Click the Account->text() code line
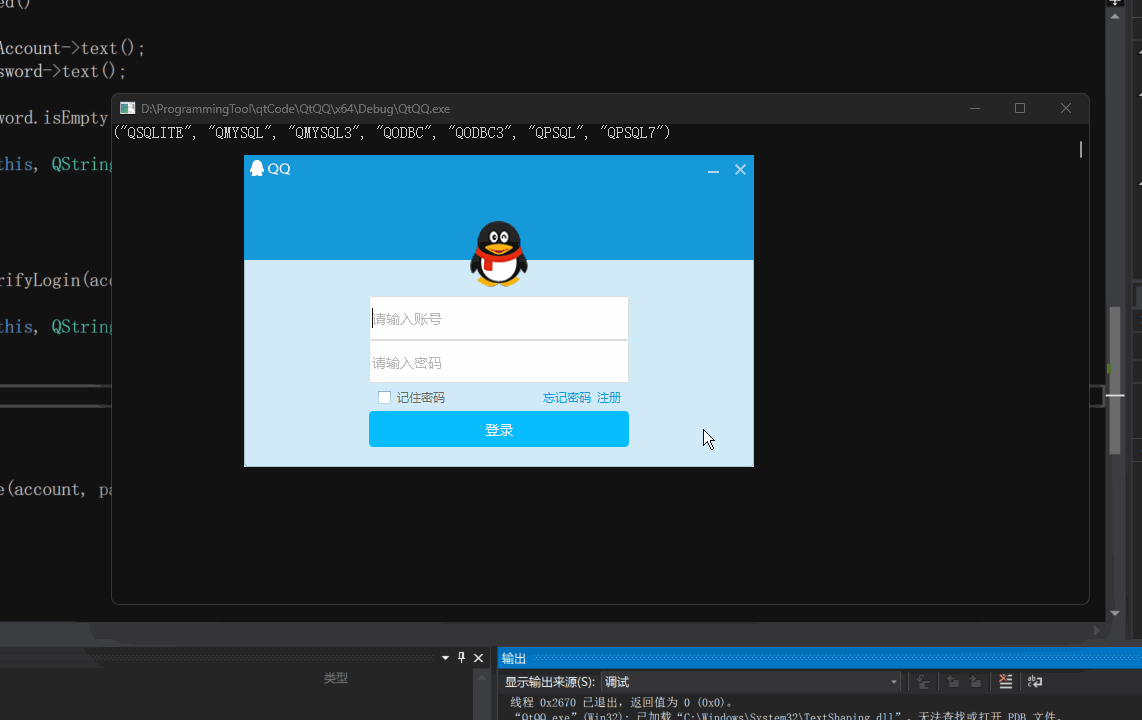 coord(72,48)
